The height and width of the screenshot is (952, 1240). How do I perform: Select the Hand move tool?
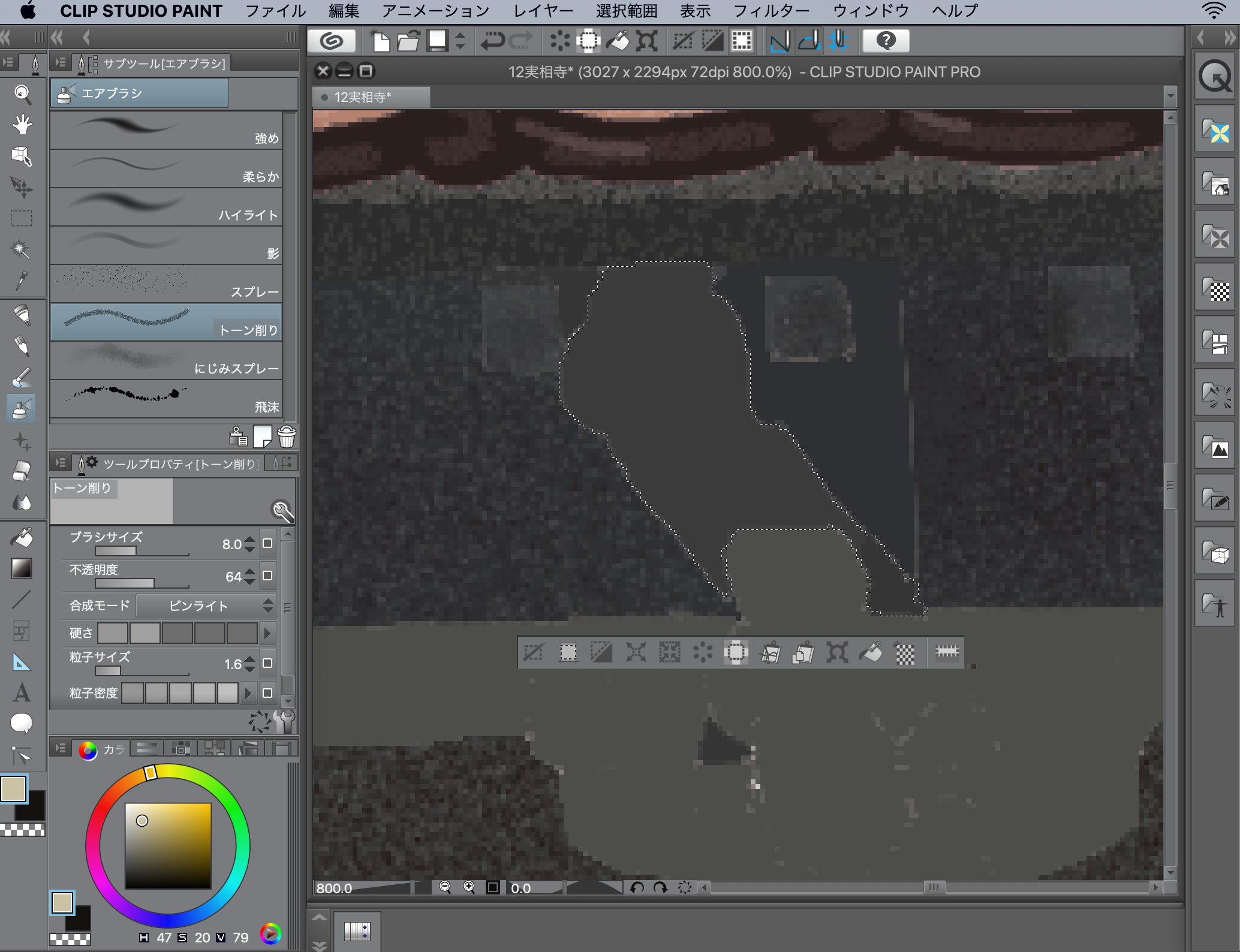[22, 125]
